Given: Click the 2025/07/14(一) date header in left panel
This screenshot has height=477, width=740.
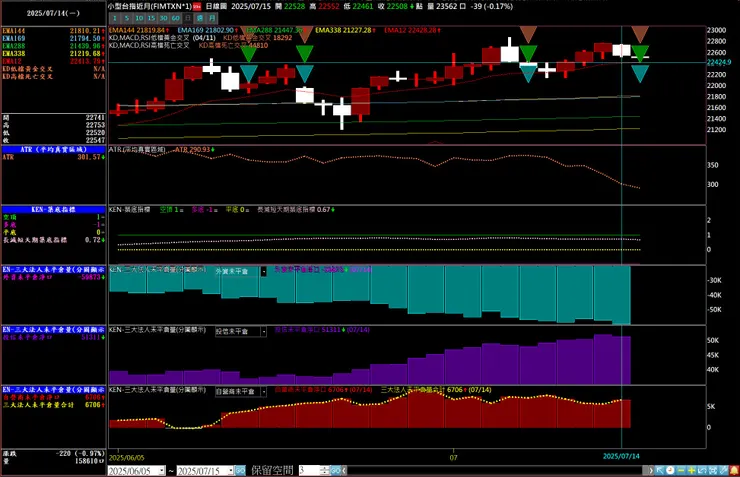Looking at the screenshot, I should point(53,13).
